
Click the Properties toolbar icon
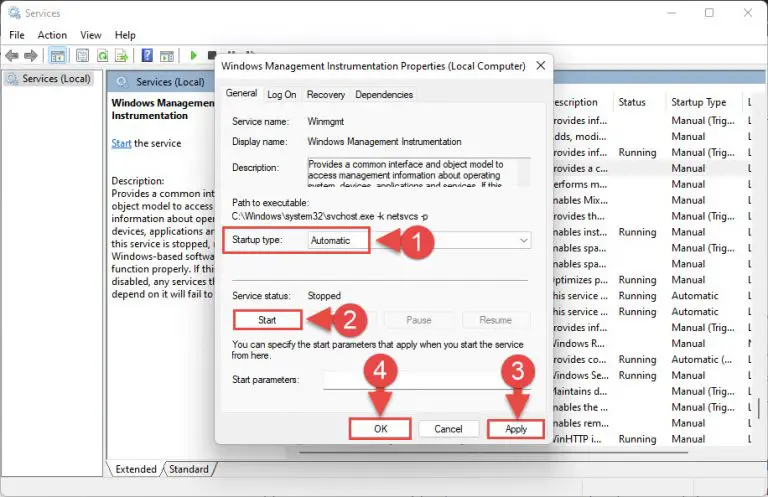pos(80,56)
